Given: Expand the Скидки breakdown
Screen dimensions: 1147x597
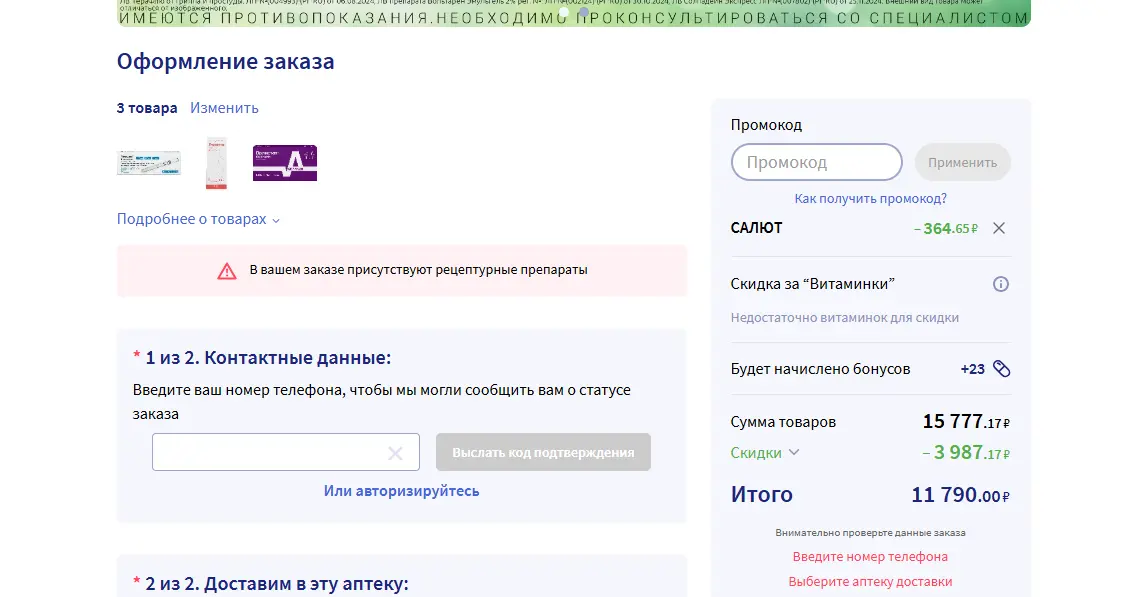Looking at the screenshot, I should pyautogui.click(x=764, y=453).
